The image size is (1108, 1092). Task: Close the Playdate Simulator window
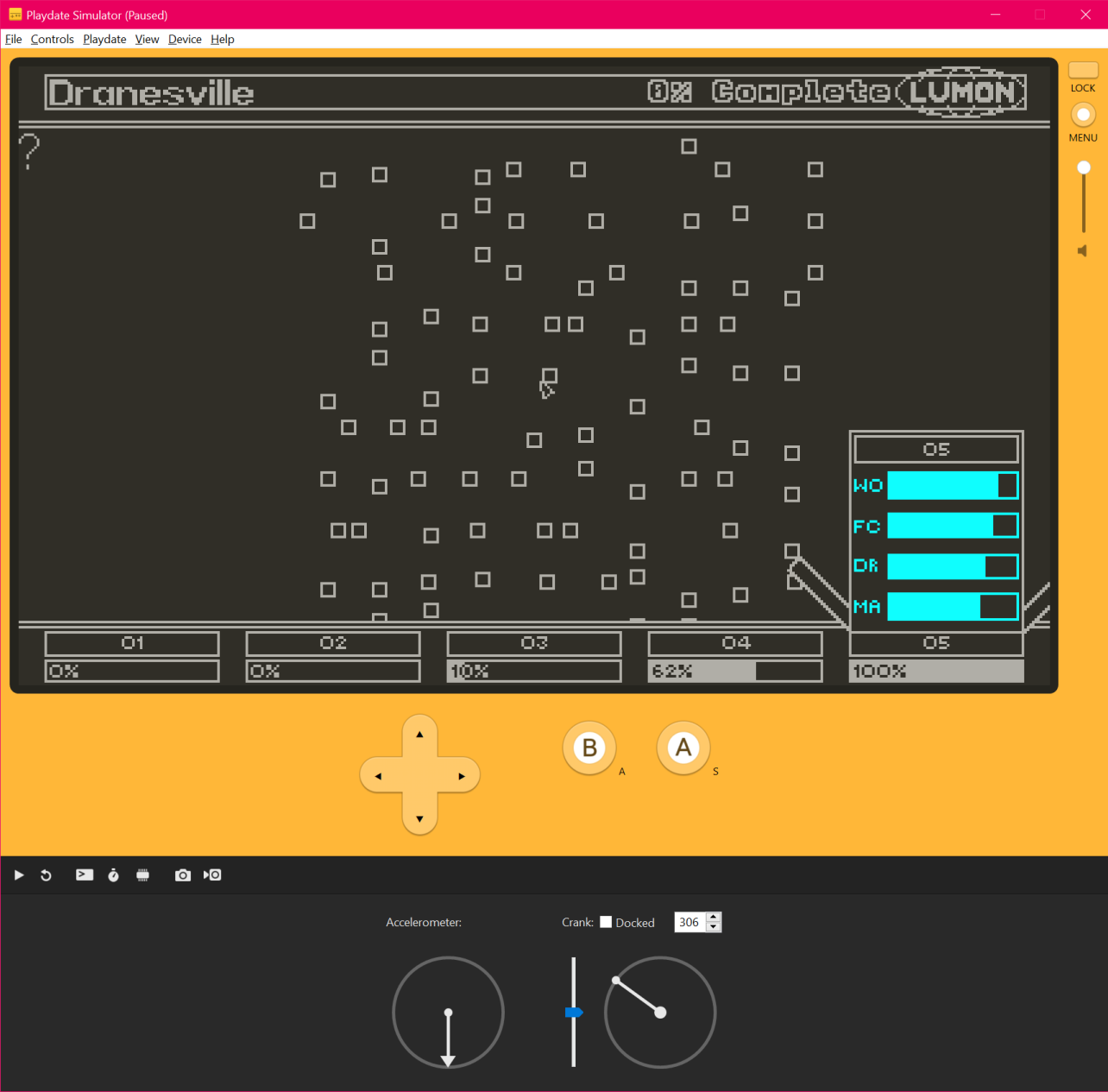(x=1086, y=15)
